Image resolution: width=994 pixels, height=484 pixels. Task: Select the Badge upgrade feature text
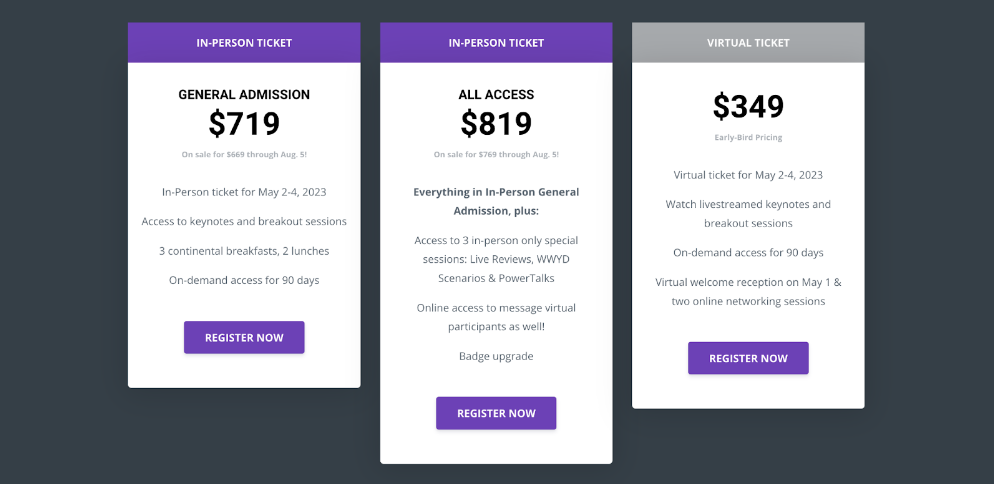(496, 356)
